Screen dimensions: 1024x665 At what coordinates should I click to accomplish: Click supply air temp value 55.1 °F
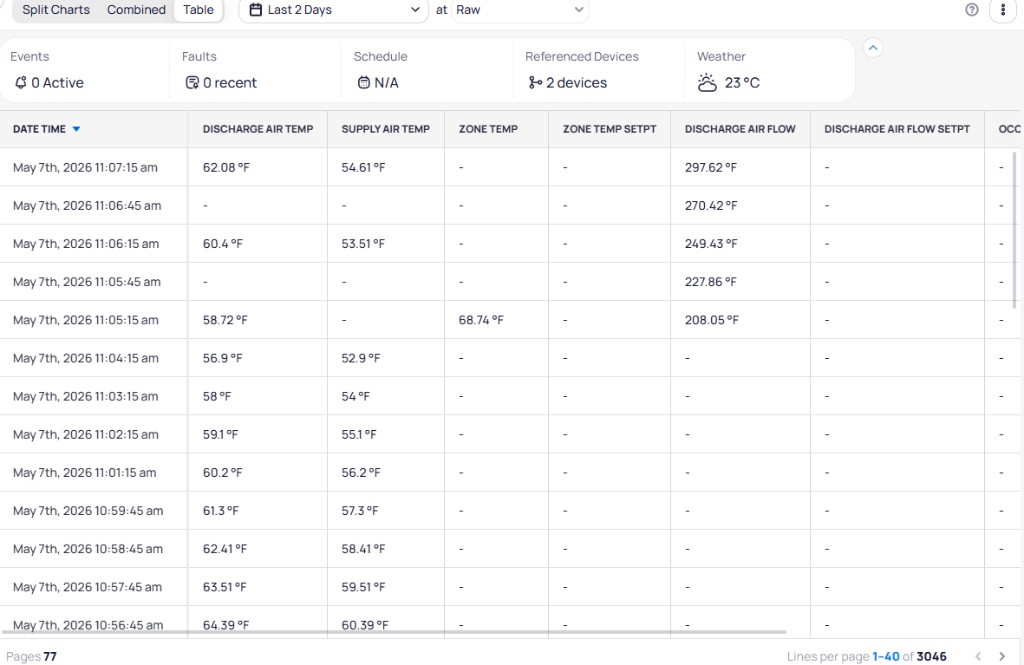[x=359, y=434]
